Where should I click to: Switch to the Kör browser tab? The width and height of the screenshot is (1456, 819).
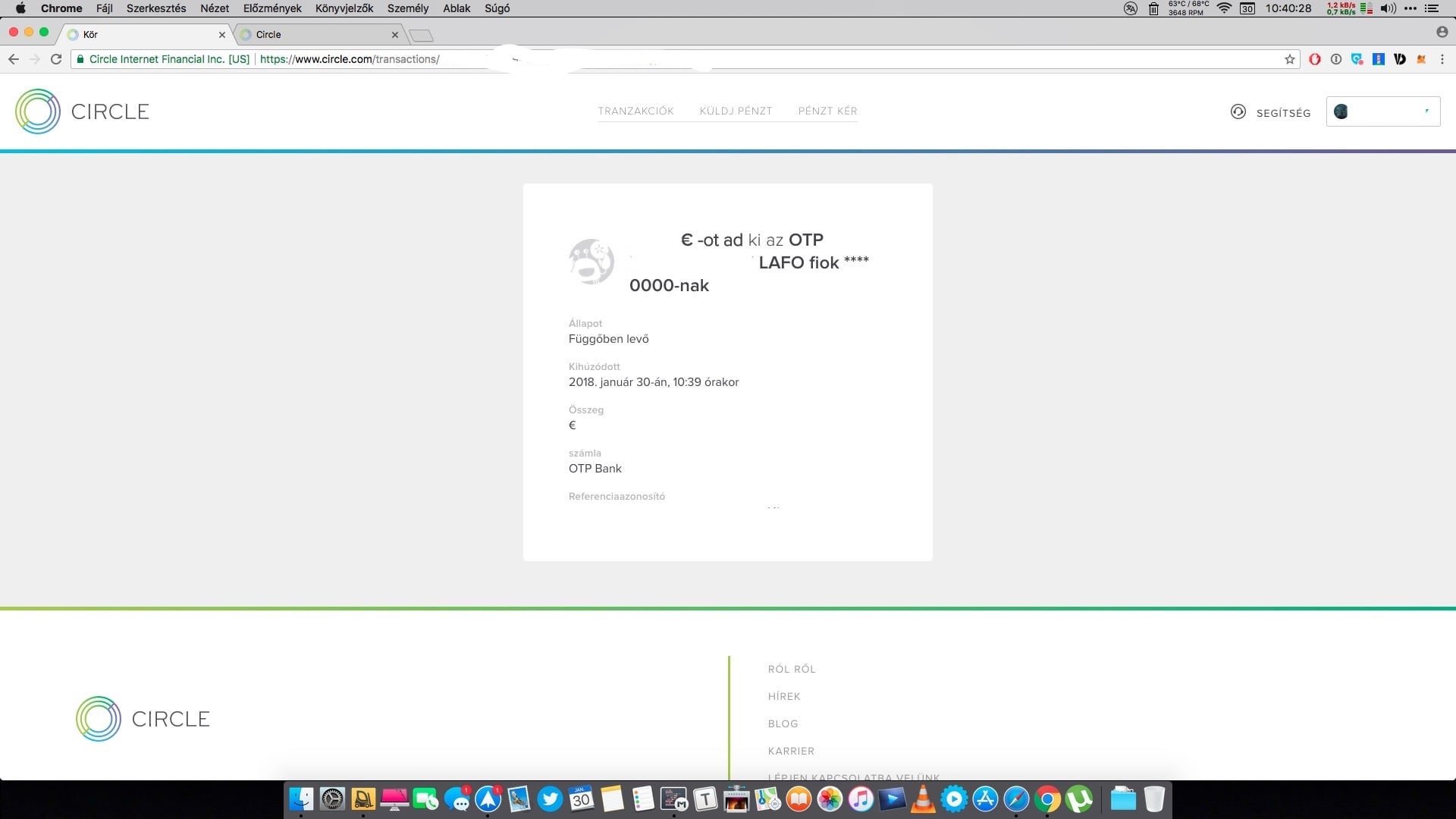pyautogui.click(x=144, y=35)
